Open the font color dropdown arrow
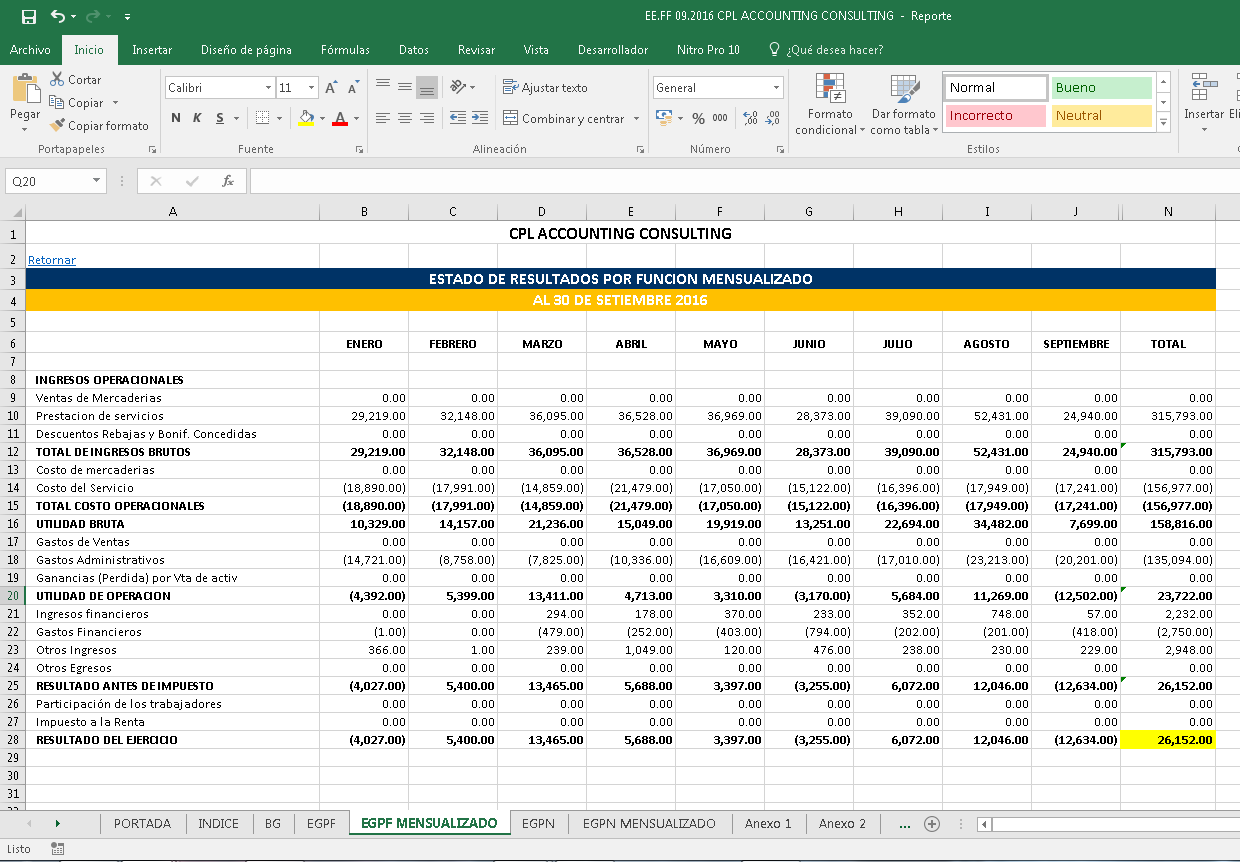This screenshot has width=1240, height=862. (356, 118)
